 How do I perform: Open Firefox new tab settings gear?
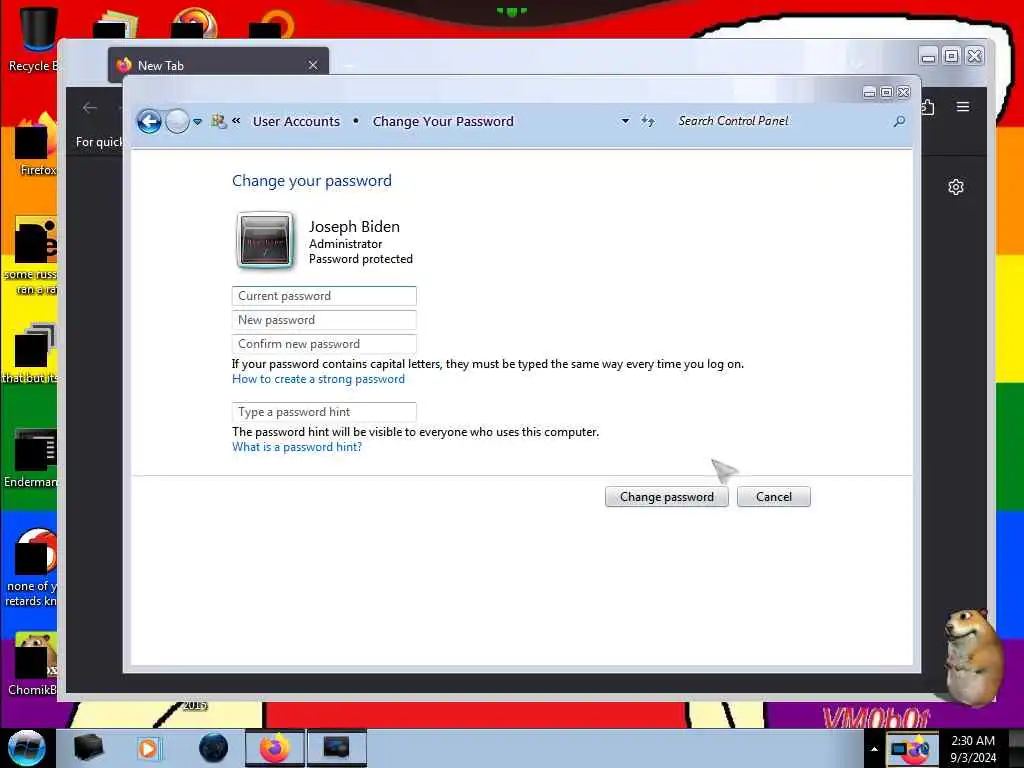pyautogui.click(x=956, y=187)
